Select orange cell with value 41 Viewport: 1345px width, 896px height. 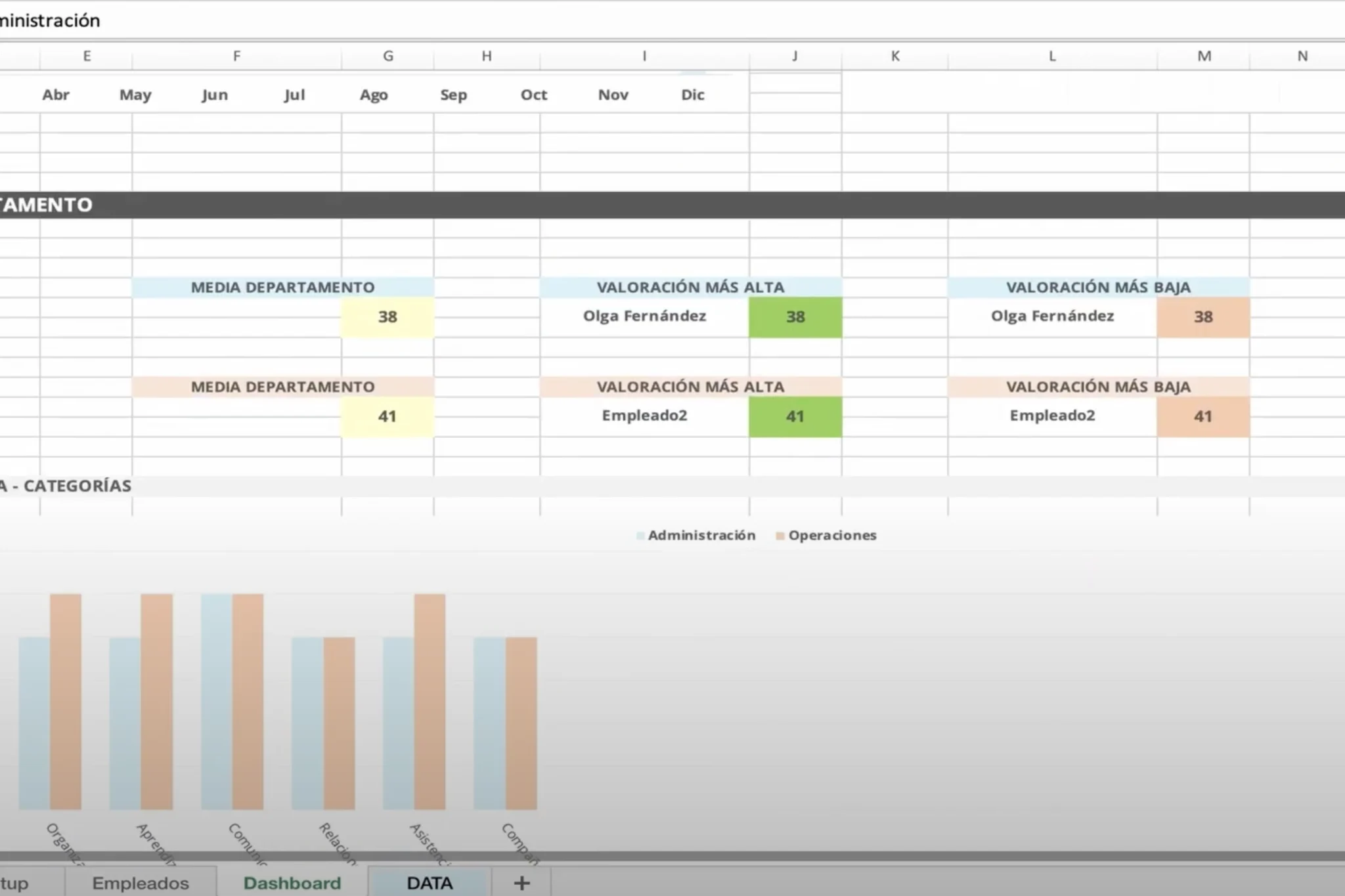[1203, 417]
